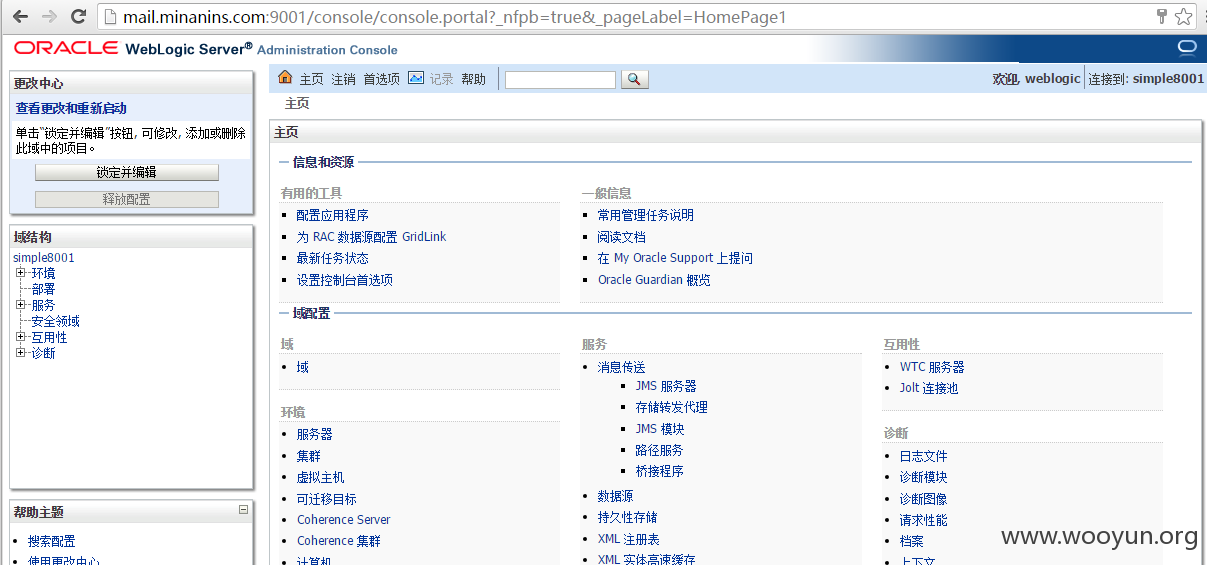Open Jolt 连接池 link
Viewport: 1207px width, 565px height.
[x=929, y=388]
